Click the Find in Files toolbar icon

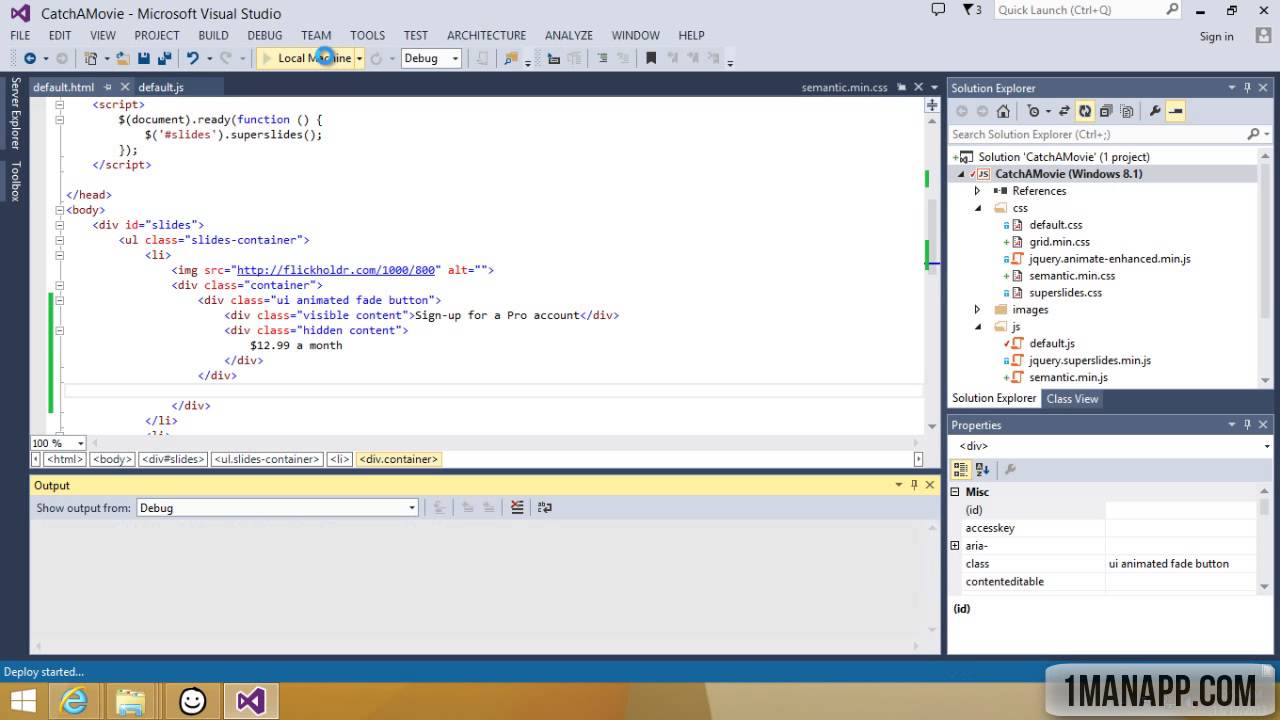click(511, 58)
